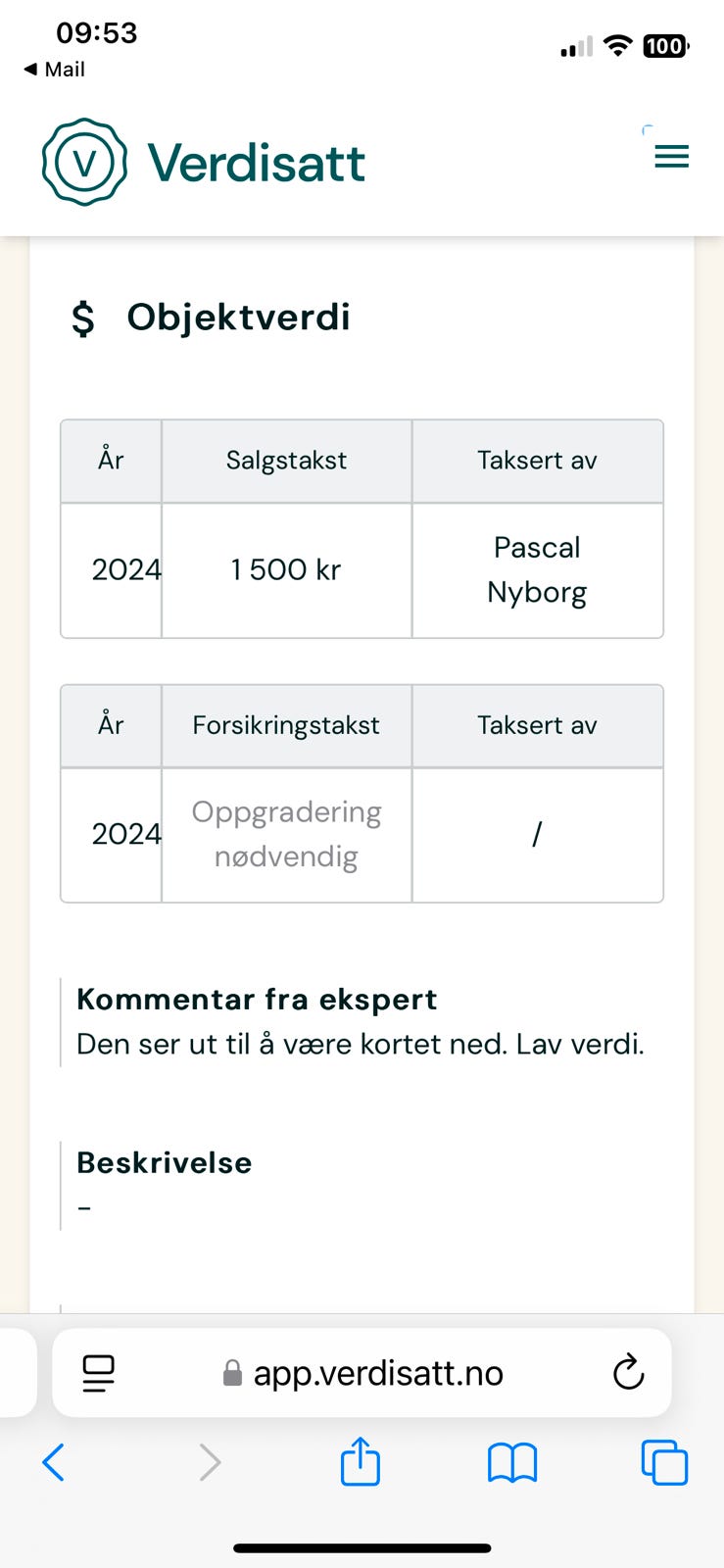Screen dimensions: 724x1568
Task: Click the Beskrivelse section heading
Action: (x=164, y=1162)
